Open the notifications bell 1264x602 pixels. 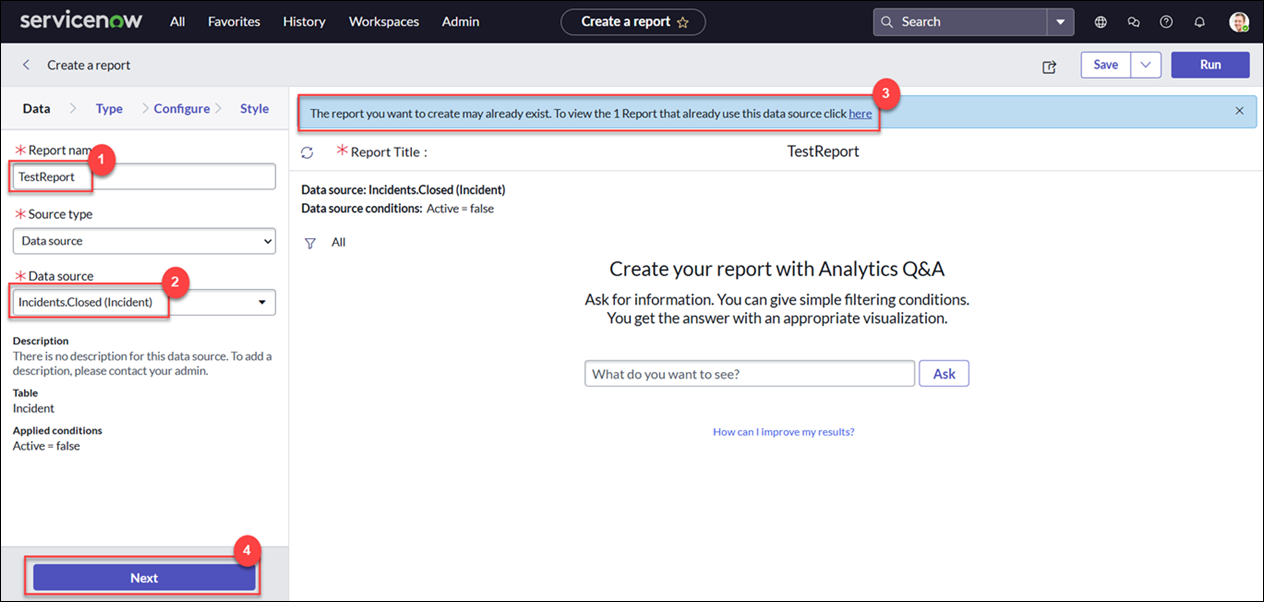tap(1200, 22)
